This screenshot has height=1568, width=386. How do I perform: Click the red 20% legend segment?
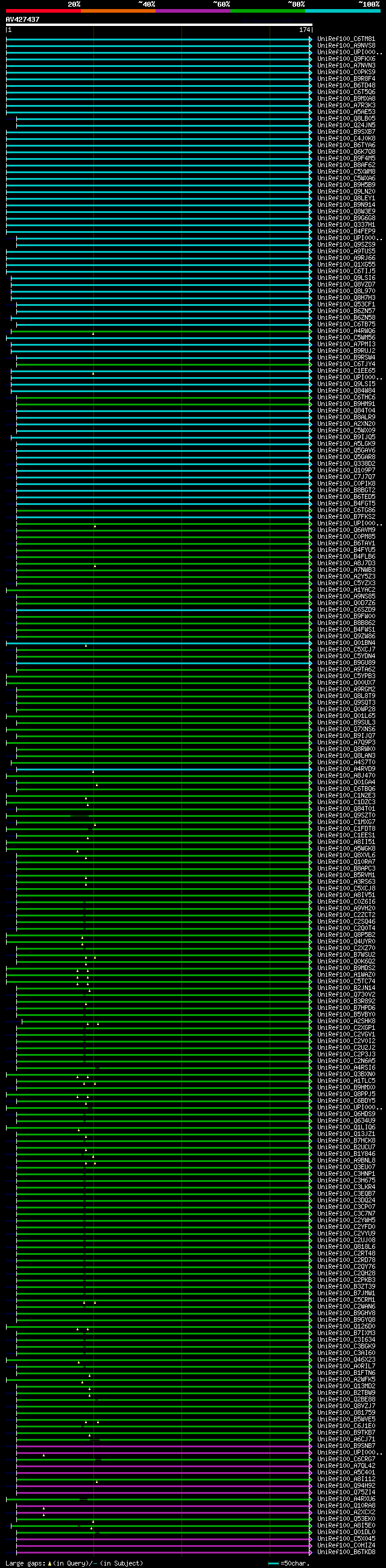(x=43, y=10)
